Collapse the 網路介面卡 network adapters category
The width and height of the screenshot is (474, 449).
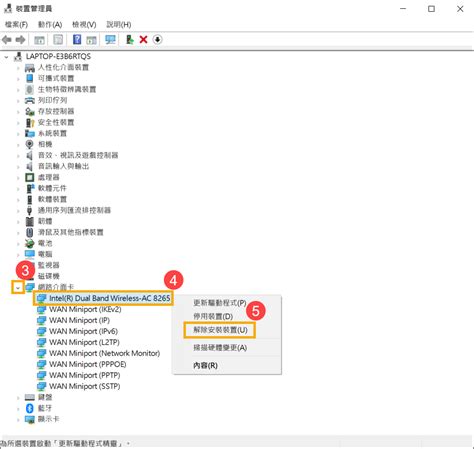[x=18, y=288]
